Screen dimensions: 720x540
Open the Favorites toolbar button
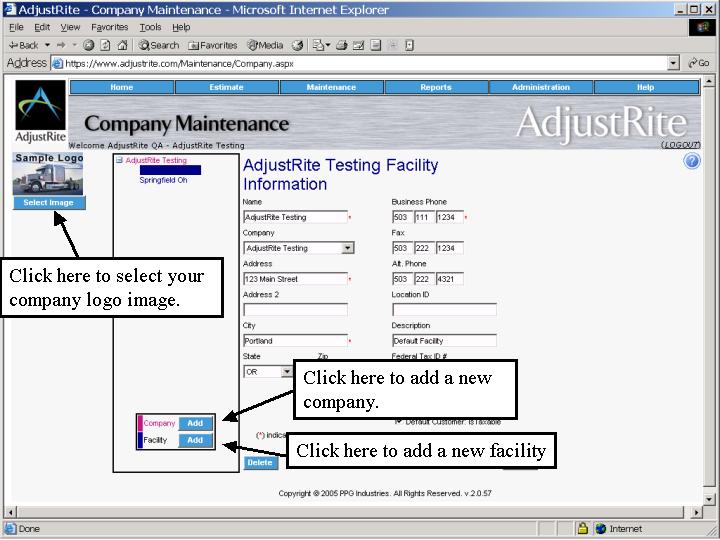pyautogui.click(x=213, y=45)
